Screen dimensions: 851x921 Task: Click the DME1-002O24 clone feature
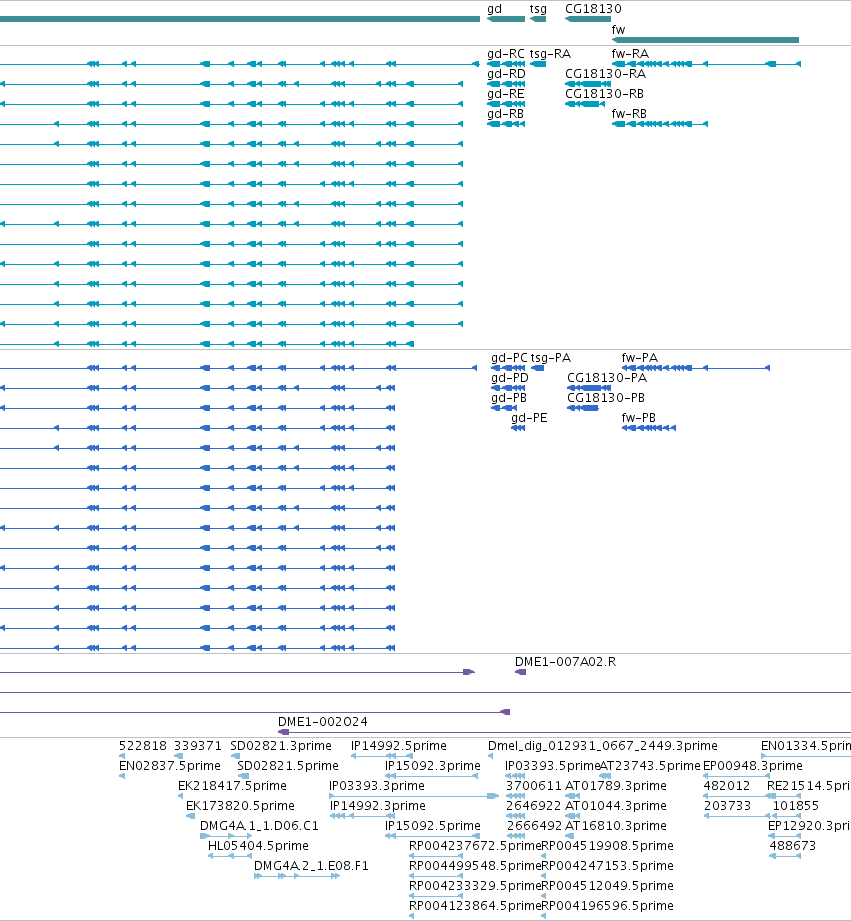(564, 732)
